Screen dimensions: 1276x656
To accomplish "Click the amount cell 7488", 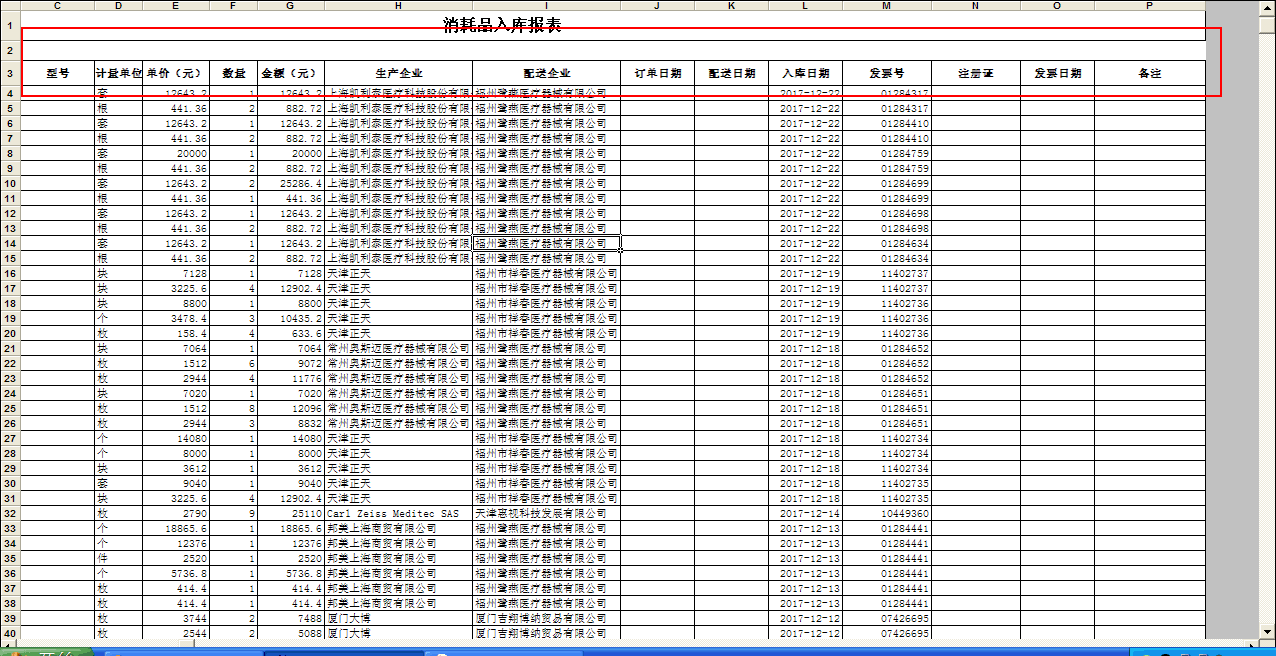I will tap(290, 618).
